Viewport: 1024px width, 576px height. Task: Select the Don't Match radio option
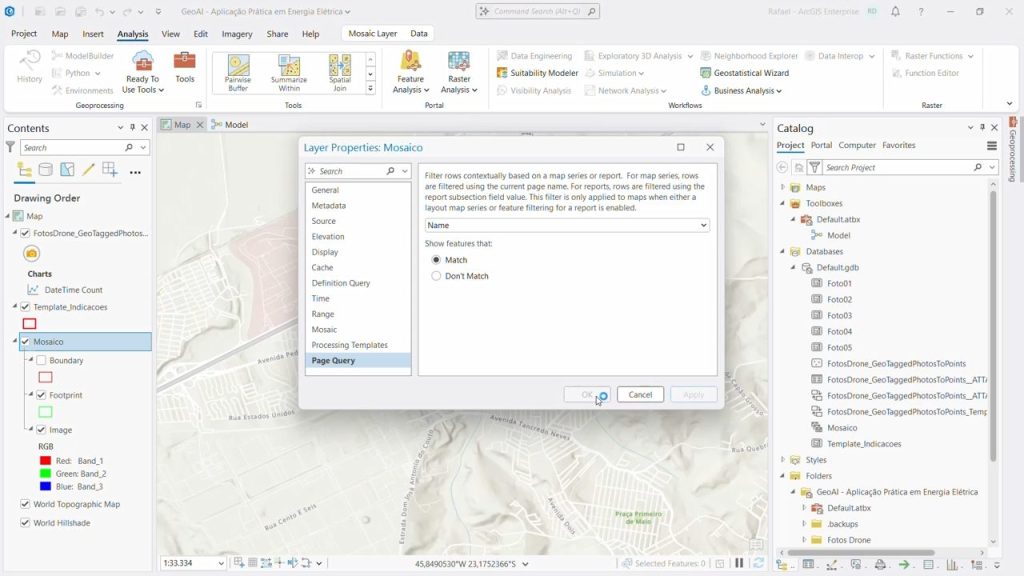(436, 276)
